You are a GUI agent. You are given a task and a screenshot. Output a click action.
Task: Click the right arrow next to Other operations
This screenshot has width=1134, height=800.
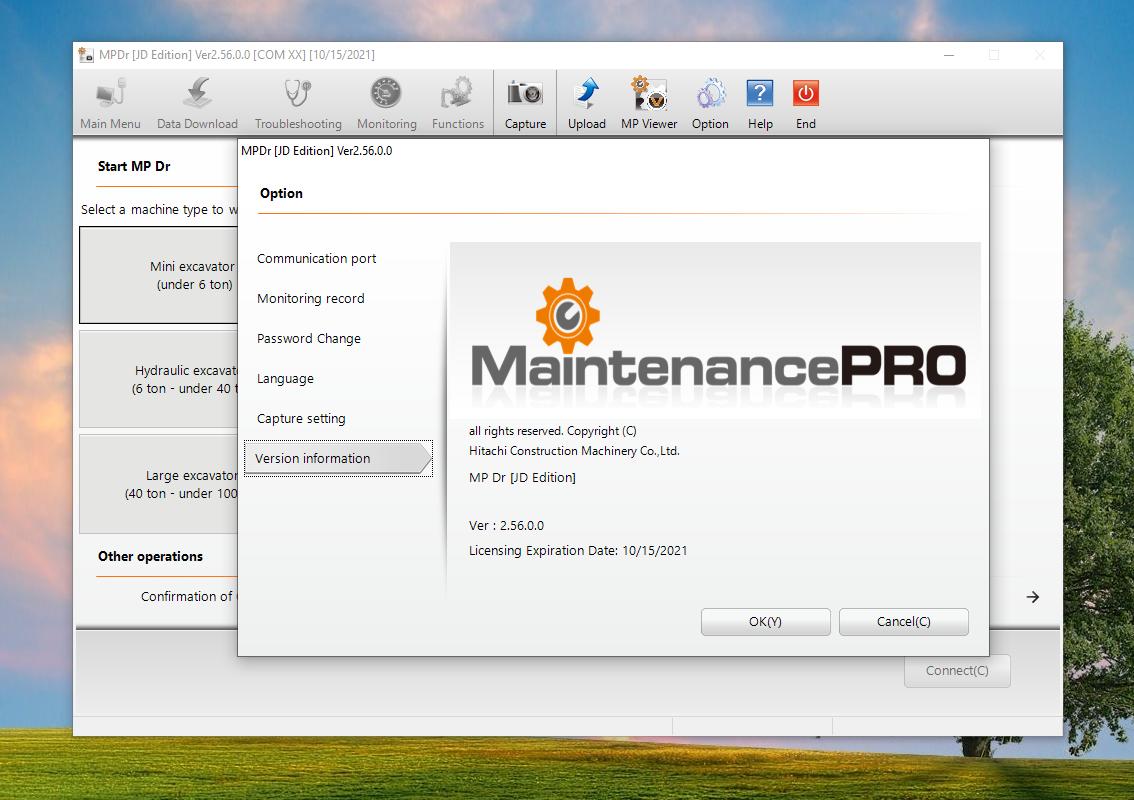click(x=1033, y=597)
